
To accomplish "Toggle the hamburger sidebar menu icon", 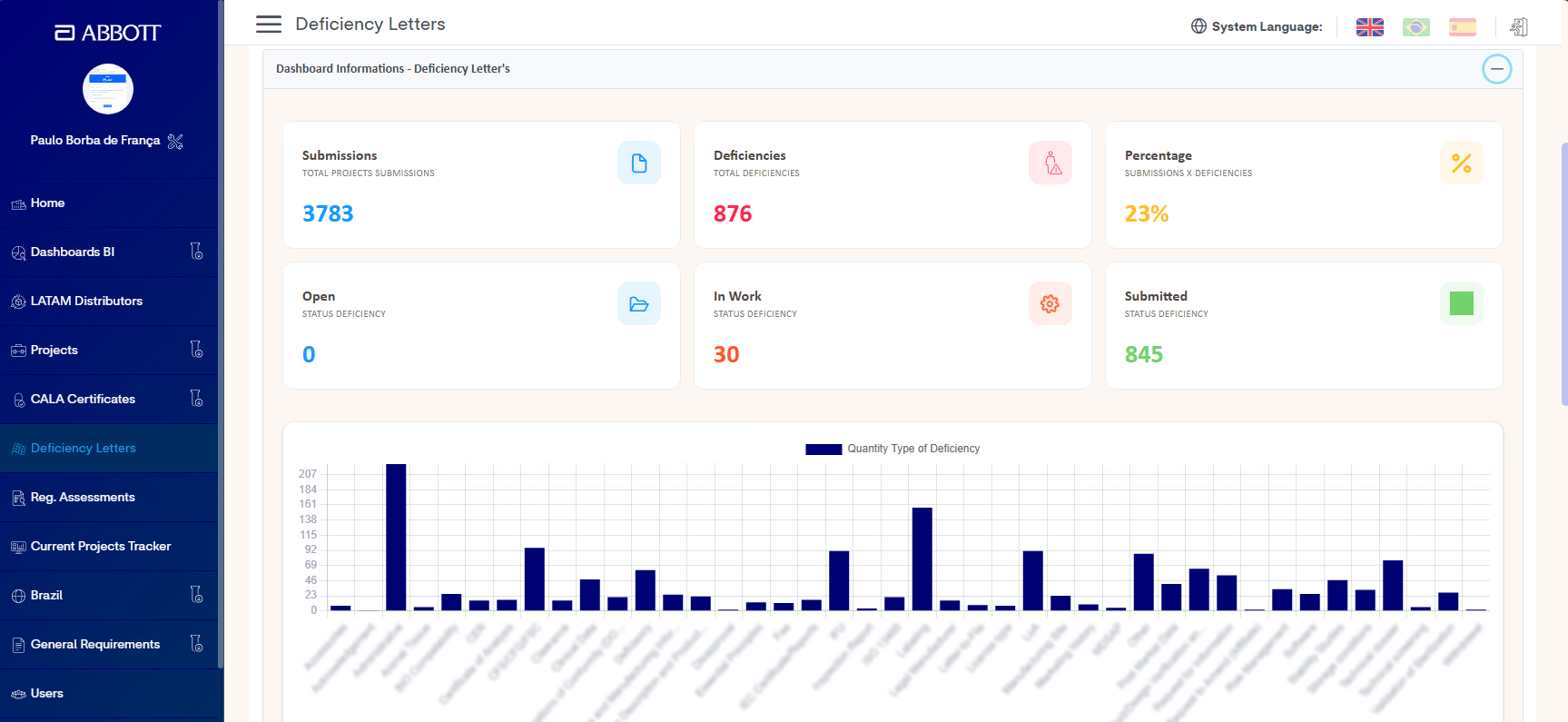I will pyautogui.click(x=269, y=25).
